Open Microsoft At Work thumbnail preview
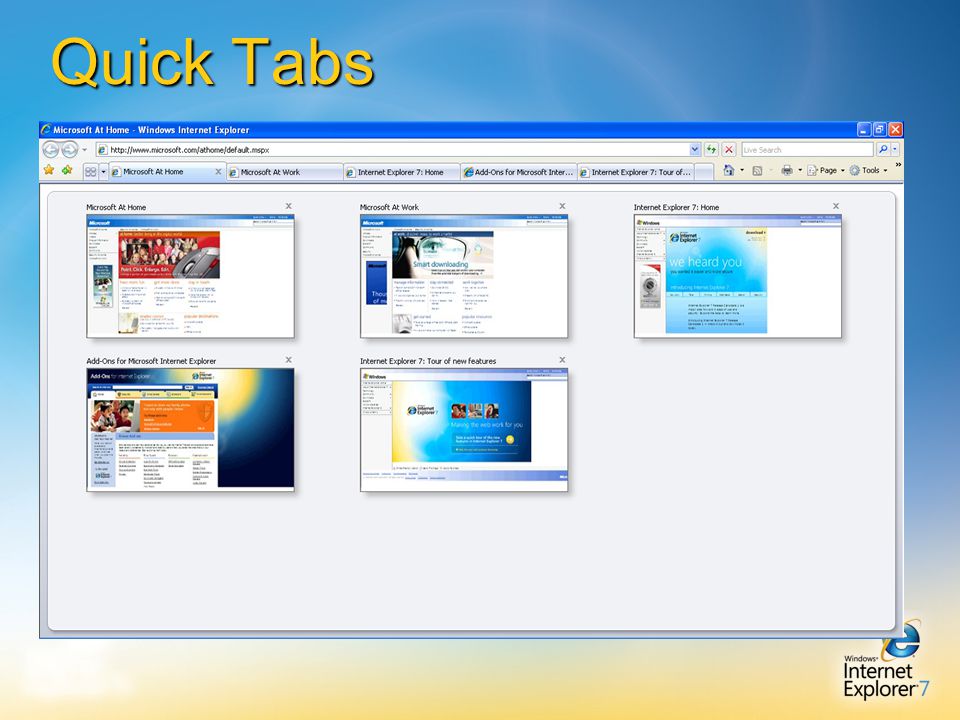The width and height of the screenshot is (960, 720). (464, 276)
